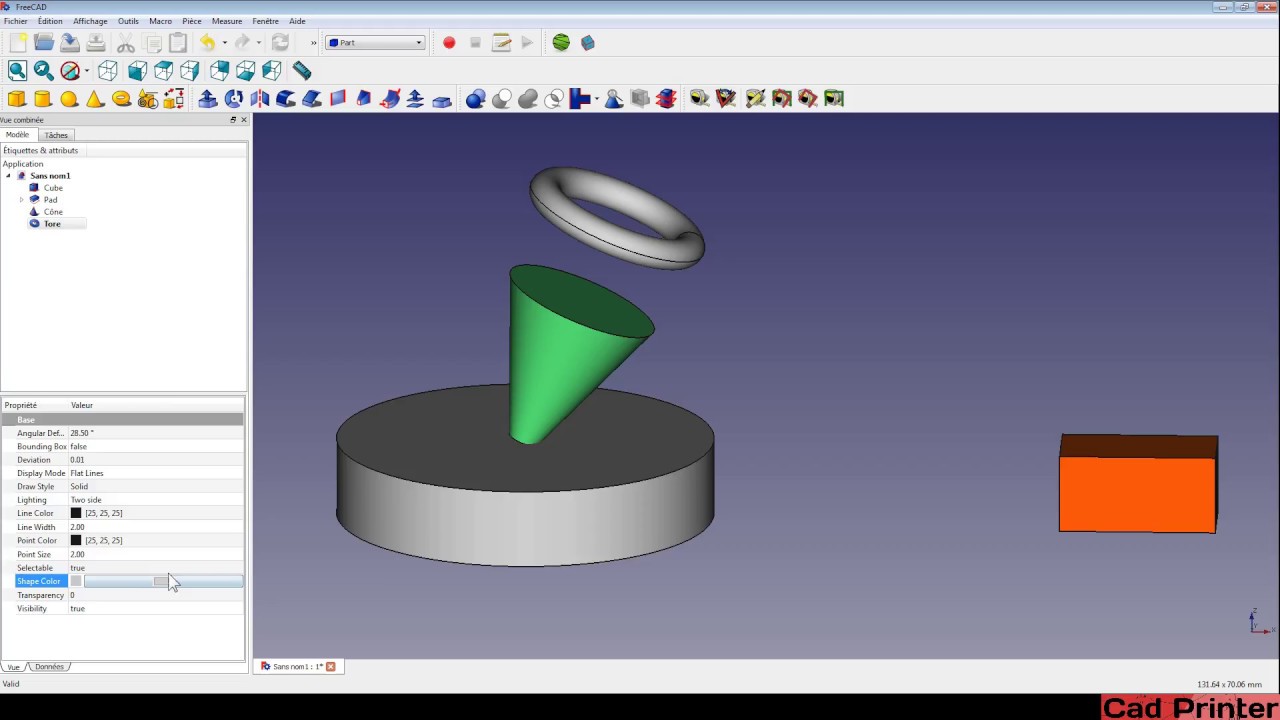Open the Fichier menu
The width and height of the screenshot is (1280, 720).
[16, 21]
